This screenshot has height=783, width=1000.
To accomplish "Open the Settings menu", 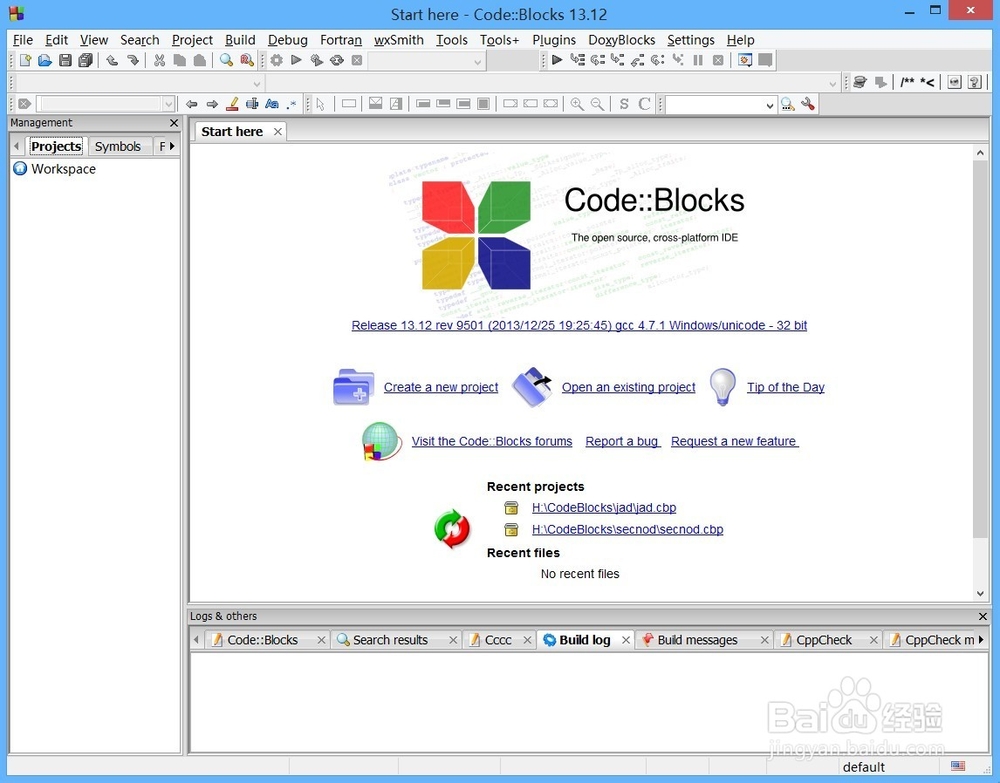I will [x=691, y=40].
